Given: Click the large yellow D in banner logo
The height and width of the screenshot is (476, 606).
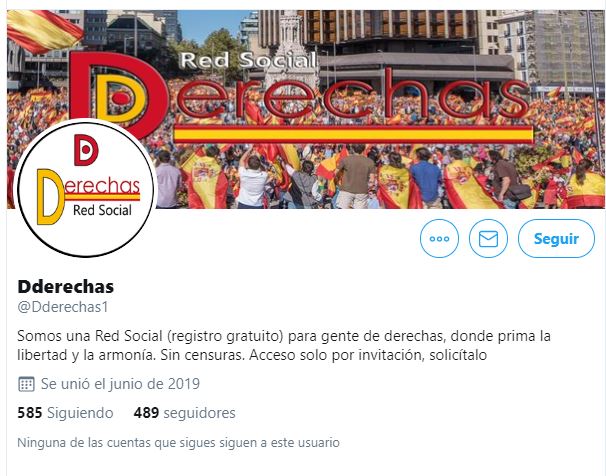Looking at the screenshot, I should [x=121, y=98].
